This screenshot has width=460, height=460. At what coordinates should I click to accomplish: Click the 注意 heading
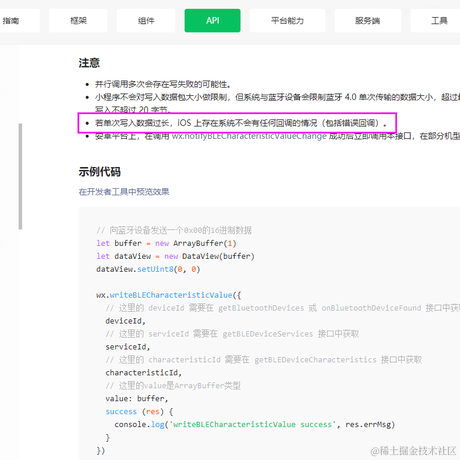pyautogui.click(x=89, y=63)
